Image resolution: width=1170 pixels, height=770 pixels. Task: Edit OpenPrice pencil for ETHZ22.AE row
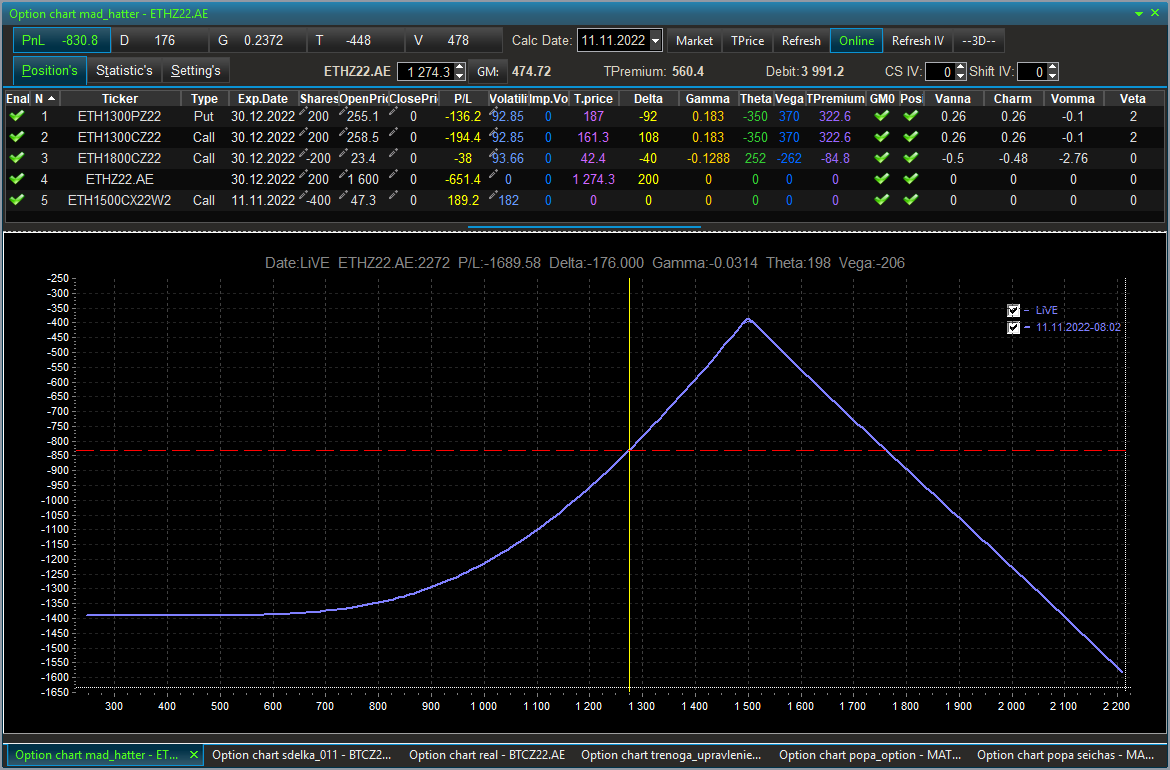(343, 175)
